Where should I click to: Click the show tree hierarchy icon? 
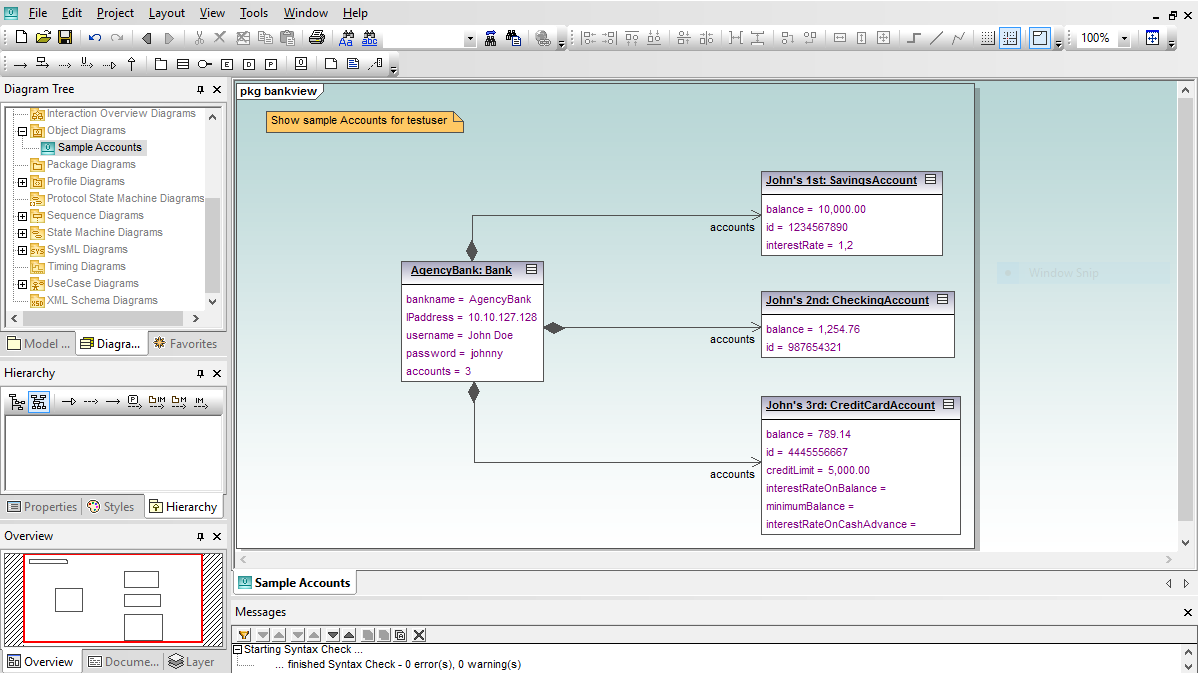click(17, 402)
